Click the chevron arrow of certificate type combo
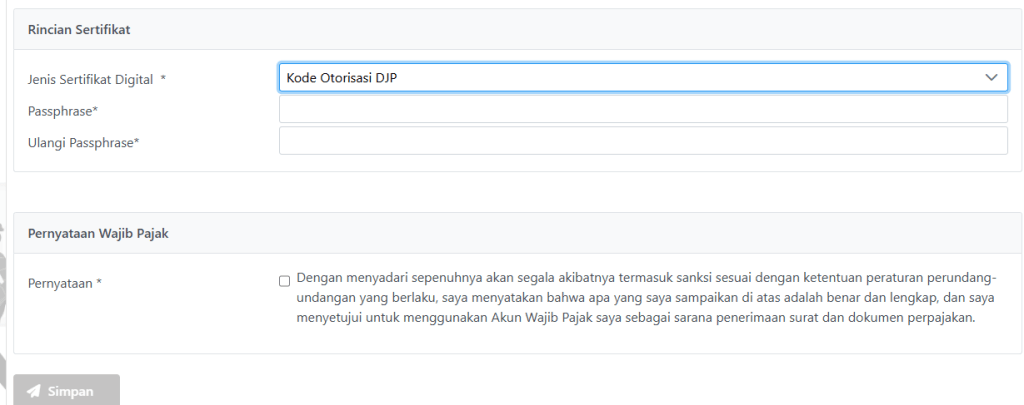 click(x=991, y=78)
